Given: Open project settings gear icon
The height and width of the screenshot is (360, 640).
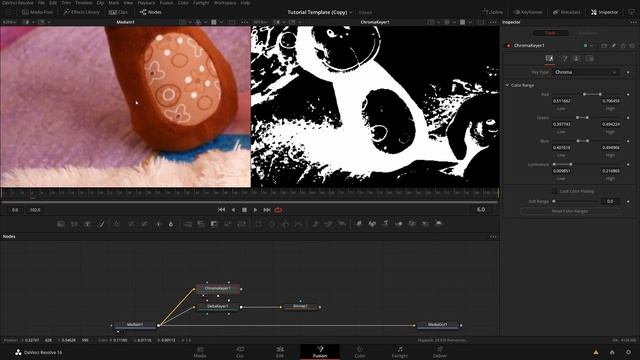Looking at the screenshot, I should coord(629,352).
